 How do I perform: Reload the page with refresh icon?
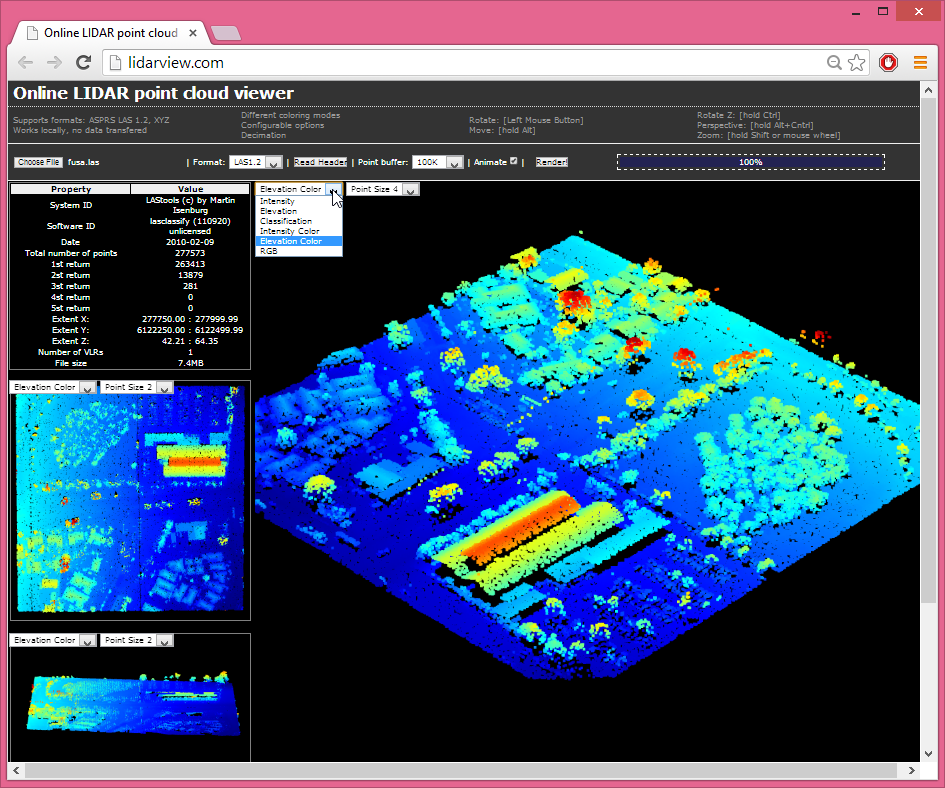[x=84, y=63]
